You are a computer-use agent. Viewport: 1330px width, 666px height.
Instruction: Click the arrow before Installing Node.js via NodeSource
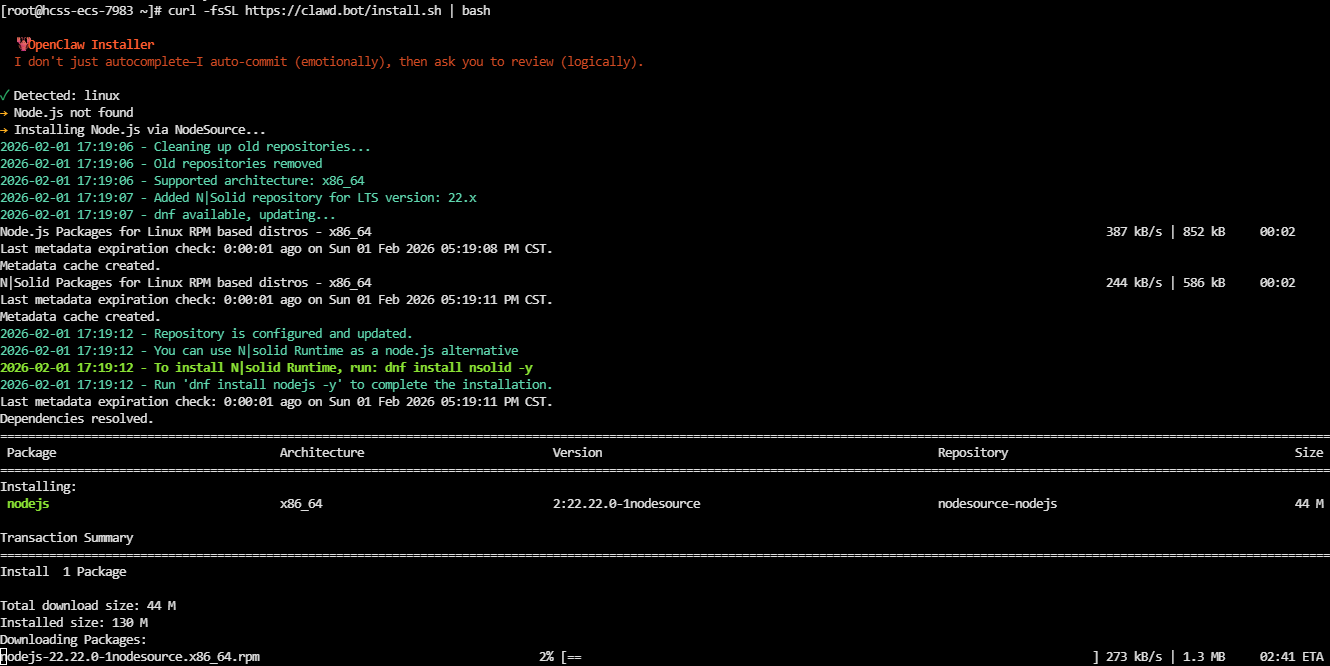click(5, 130)
